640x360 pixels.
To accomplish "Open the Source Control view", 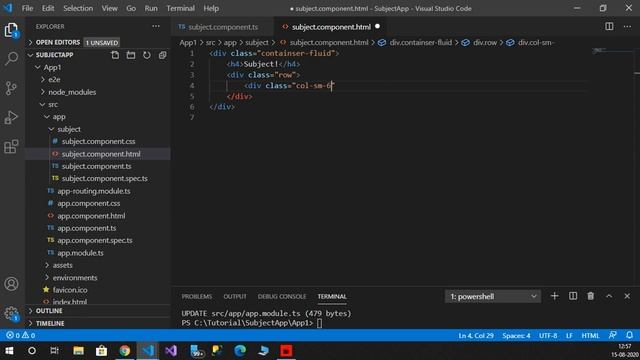I will click(11, 88).
